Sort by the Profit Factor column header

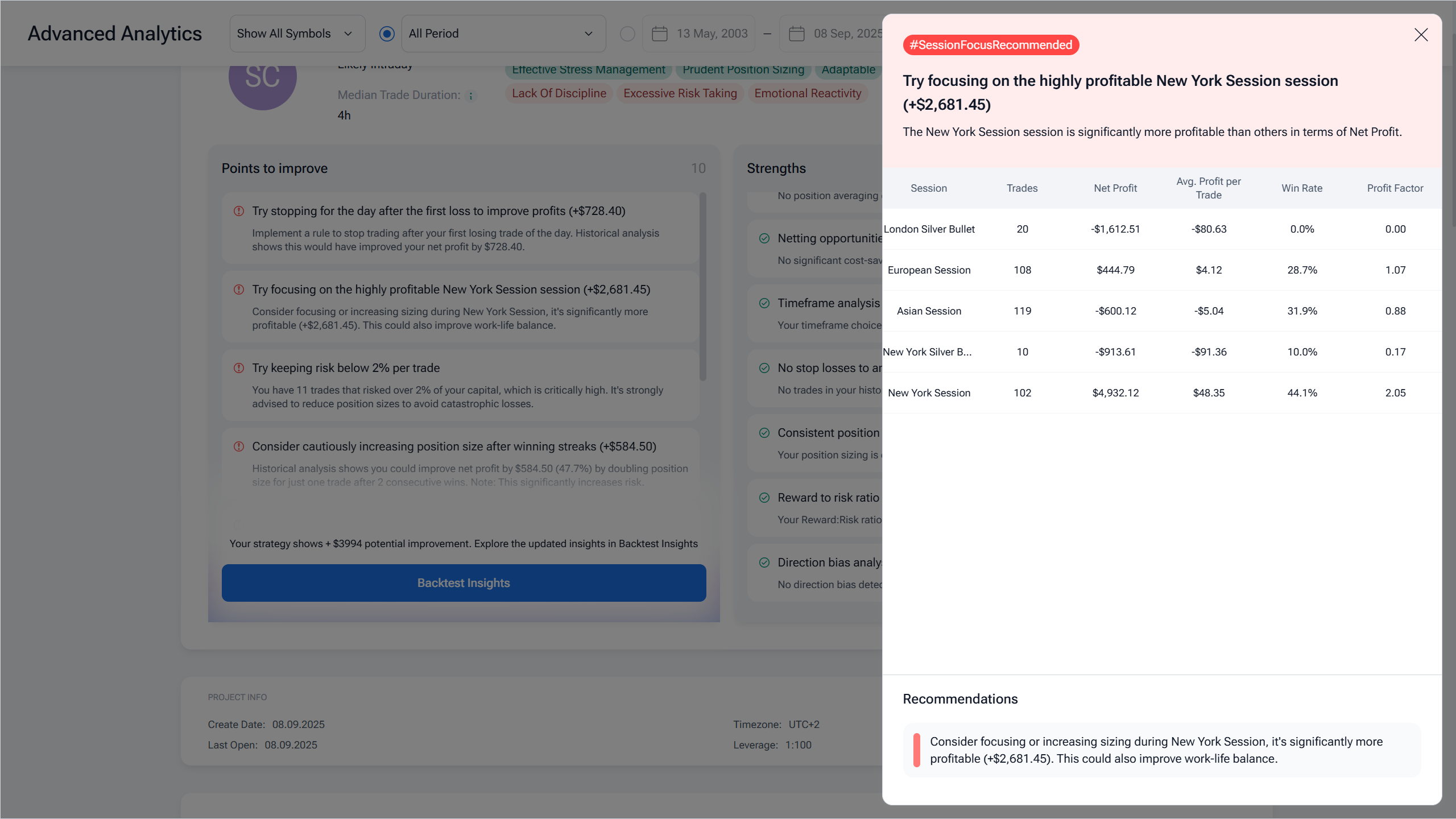click(1395, 188)
